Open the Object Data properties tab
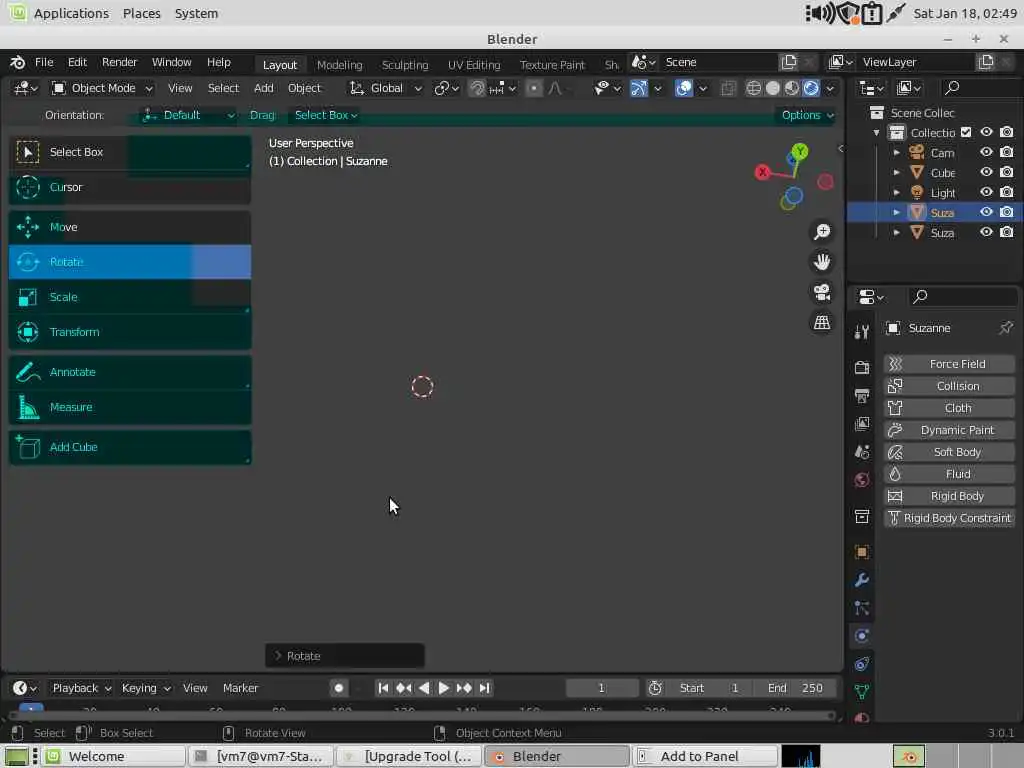This screenshot has width=1024, height=768. (x=862, y=692)
